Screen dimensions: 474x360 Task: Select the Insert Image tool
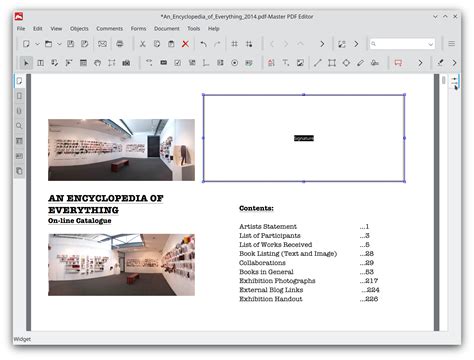(300, 63)
